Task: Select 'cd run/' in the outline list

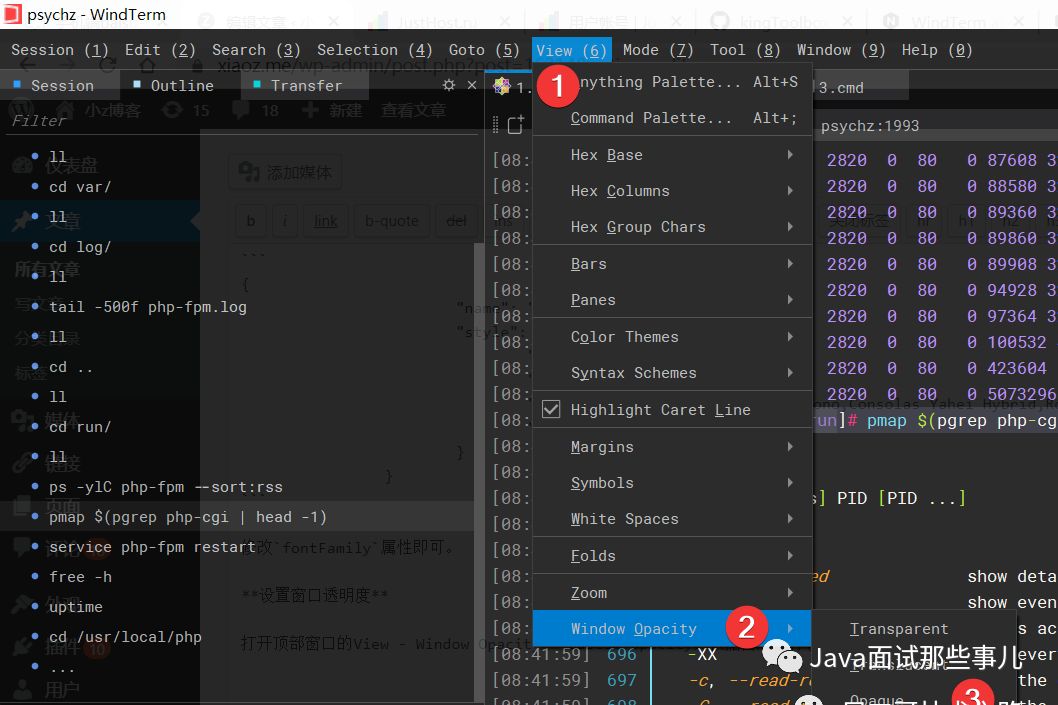Action: click(80, 427)
